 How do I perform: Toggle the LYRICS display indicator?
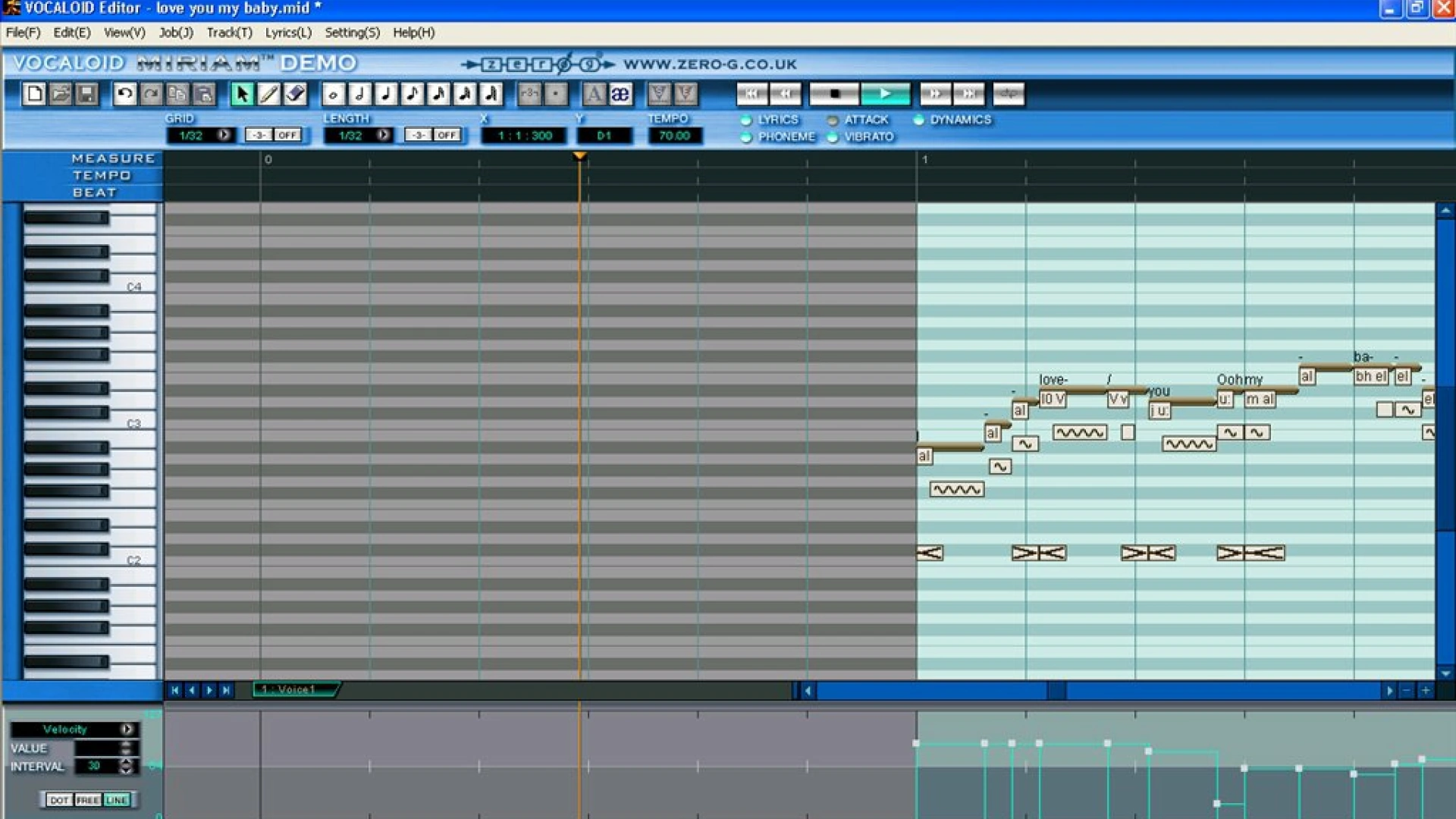pos(746,120)
